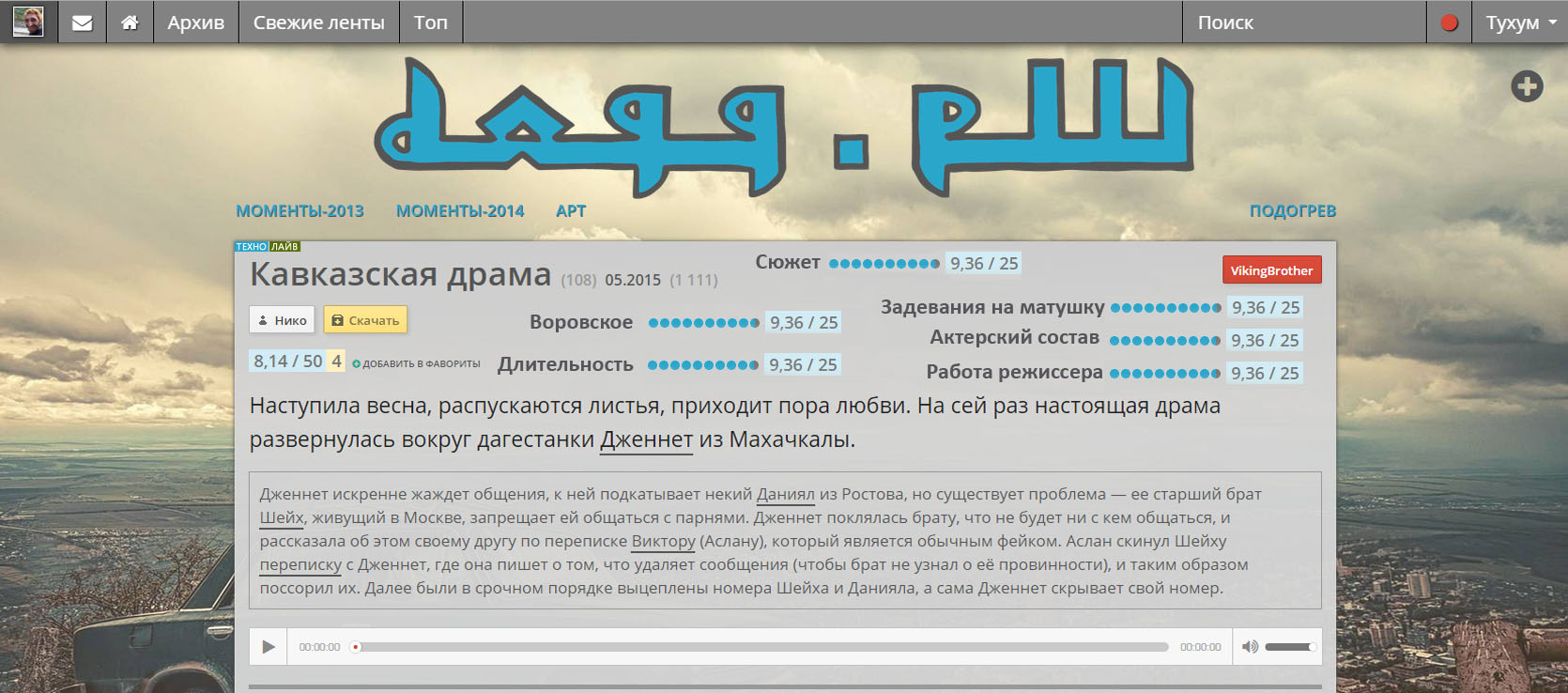Play the audio recording
1568x693 pixels.
click(269, 647)
